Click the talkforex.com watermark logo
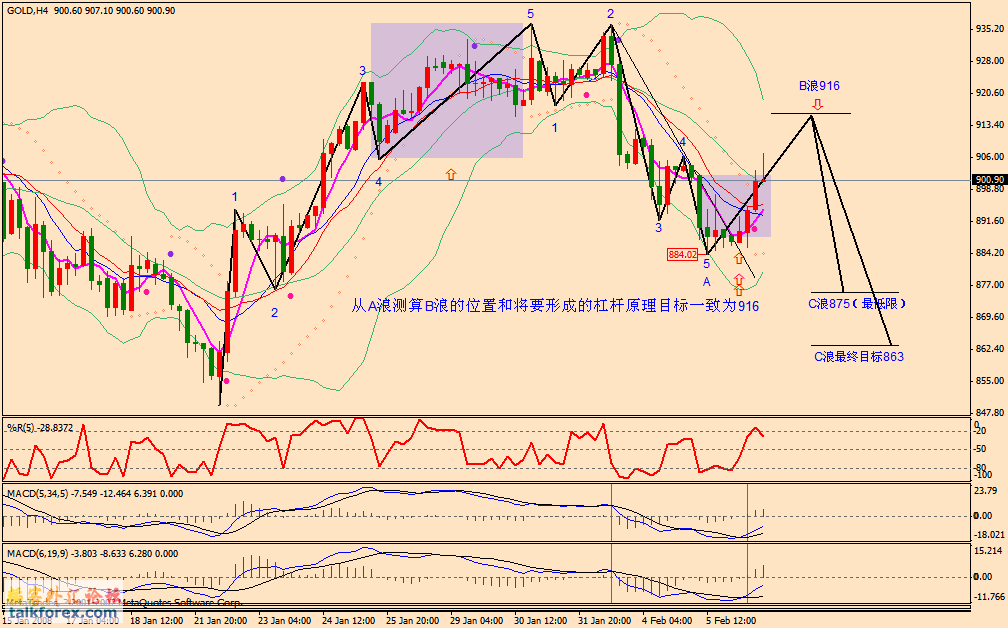This screenshot has height=628, width=1008. (50, 610)
